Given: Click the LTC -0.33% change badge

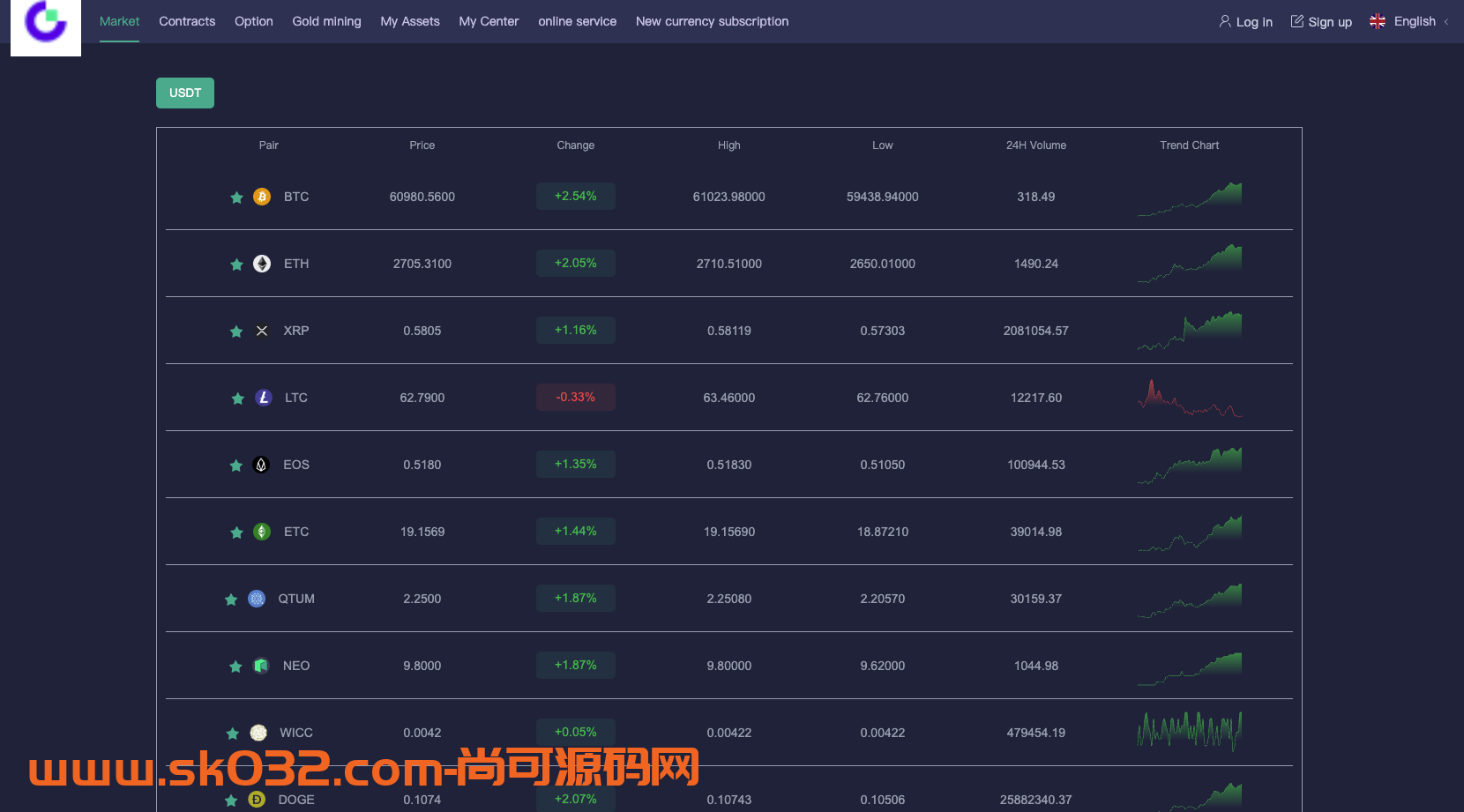Looking at the screenshot, I should (576, 397).
